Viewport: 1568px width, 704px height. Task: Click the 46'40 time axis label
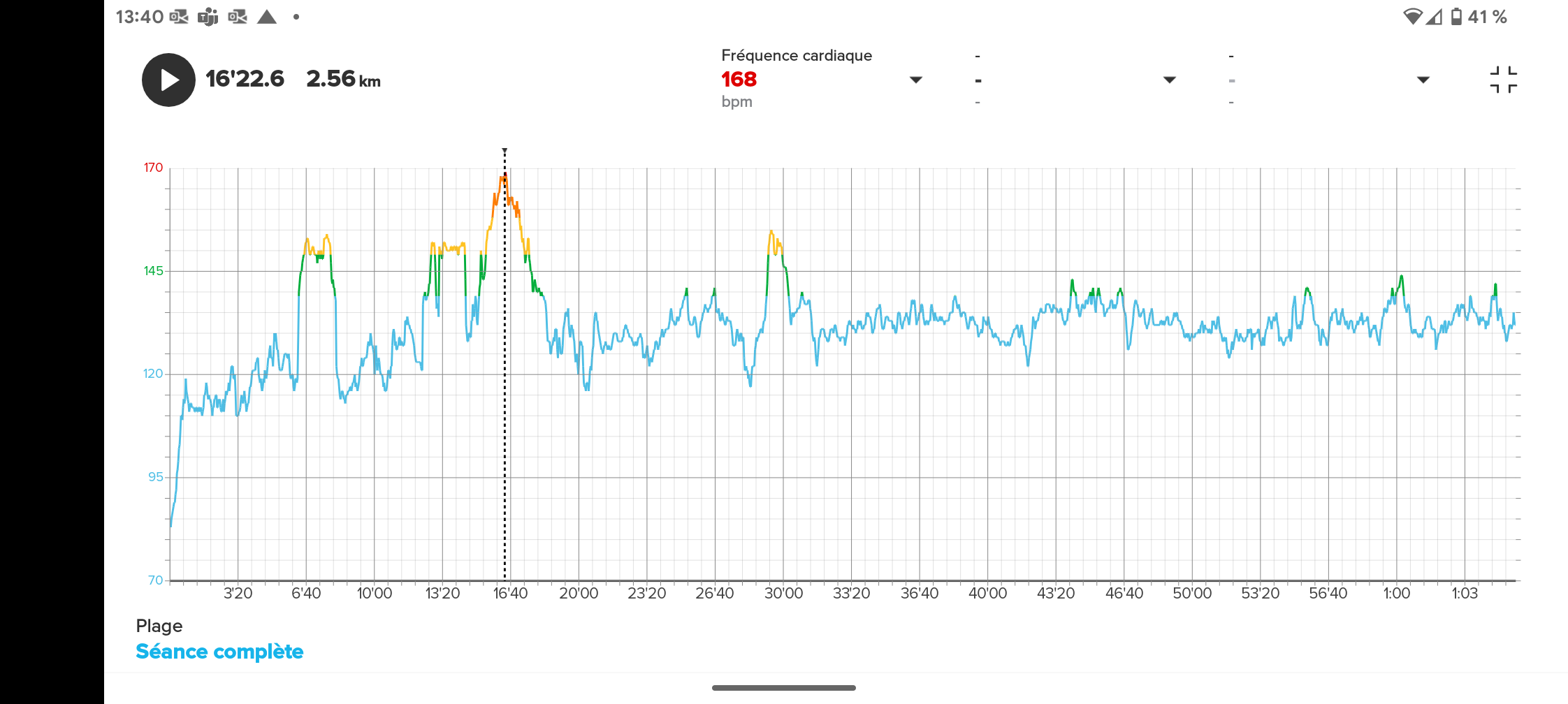pyautogui.click(x=1124, y=594)
